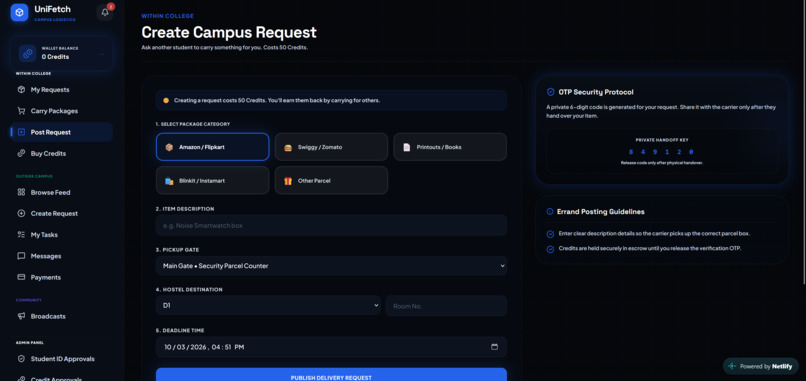Image resolution: width=806 pixels, height=381 pixels.
Task: Open Create Request sidebar link
Action: point(62,213)
